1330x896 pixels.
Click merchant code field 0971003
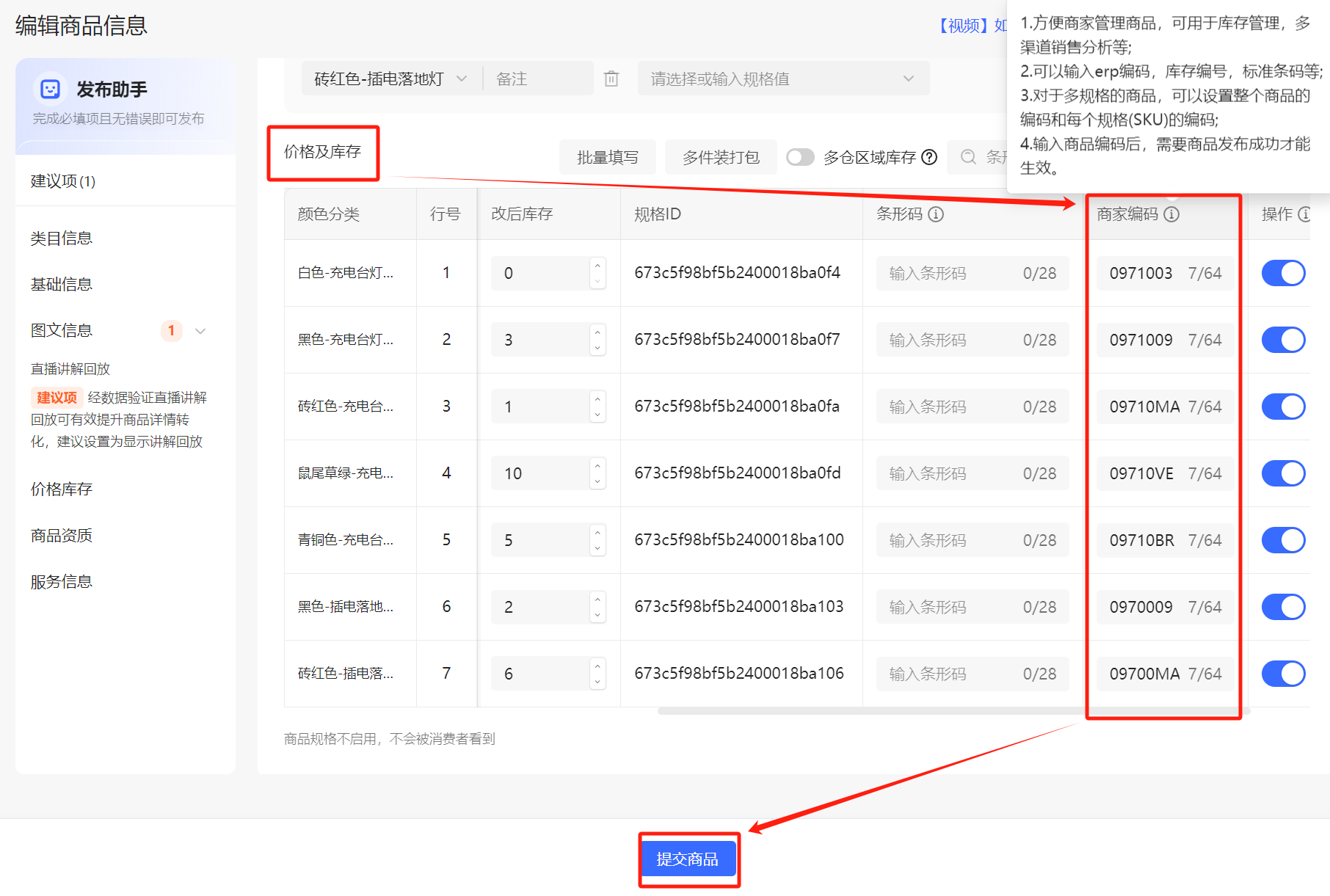[1165, 273]
